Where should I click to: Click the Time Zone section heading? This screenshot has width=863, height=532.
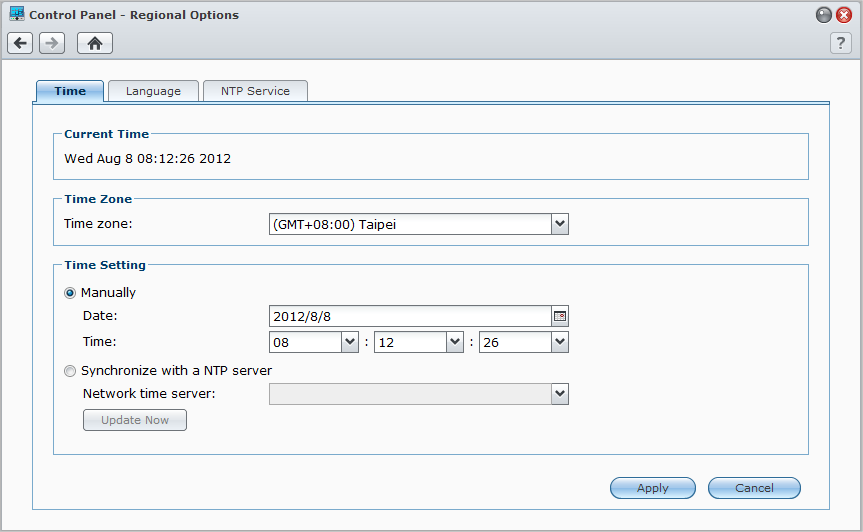coord(98,199)
